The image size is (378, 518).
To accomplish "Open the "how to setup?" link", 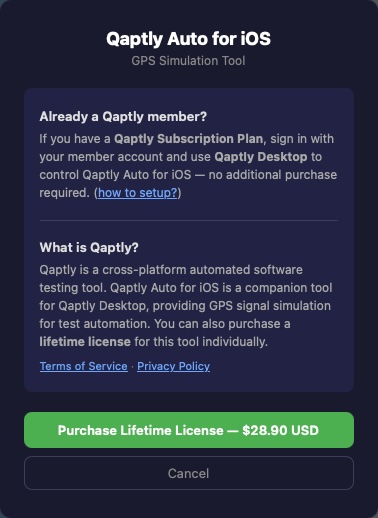I will [137, 193].
